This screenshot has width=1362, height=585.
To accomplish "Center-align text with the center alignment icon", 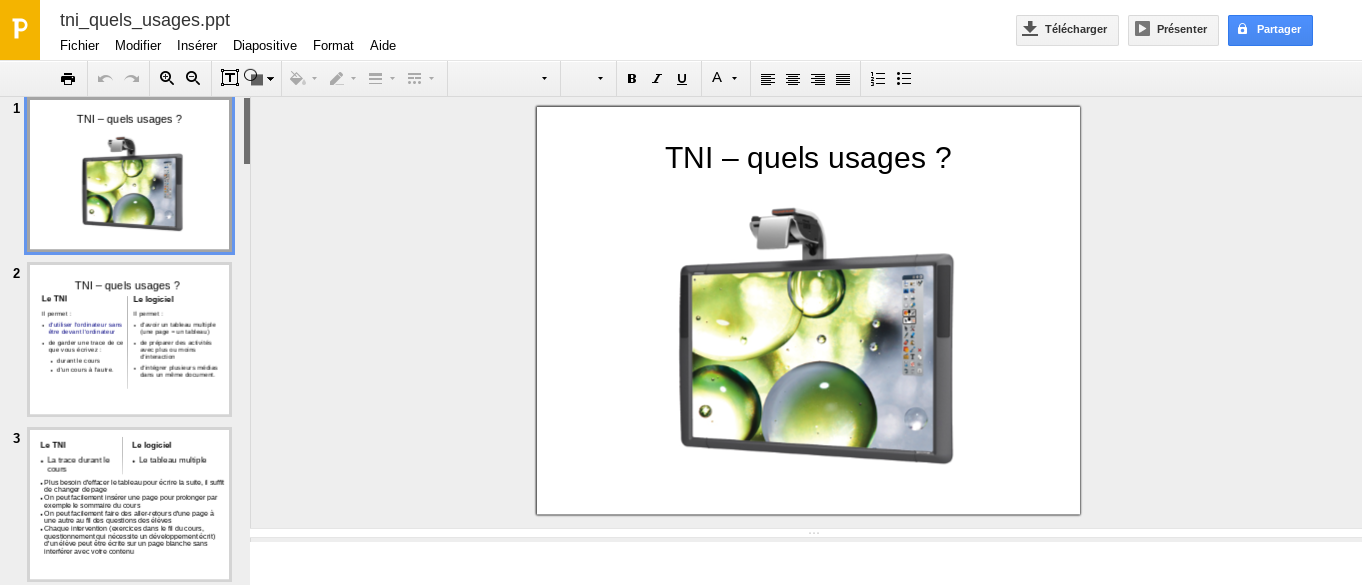I will pyautogui.click(x=793, y=79).
